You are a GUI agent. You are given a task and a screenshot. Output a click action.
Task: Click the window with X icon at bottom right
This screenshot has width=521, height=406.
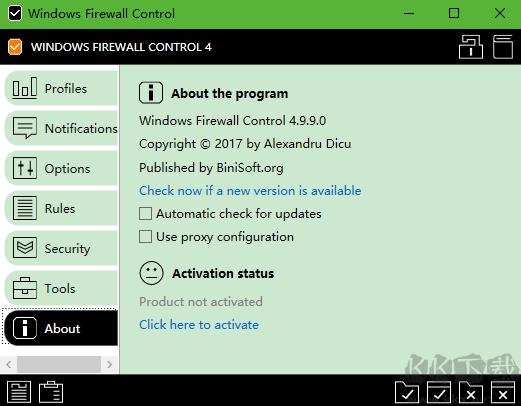pyautogui.click(x=503, y=392)
